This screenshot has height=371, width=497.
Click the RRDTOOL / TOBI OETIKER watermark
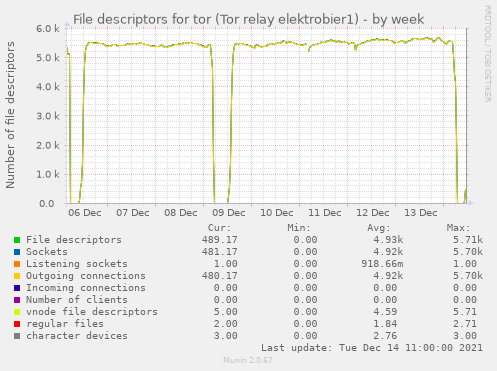(487, 54)
